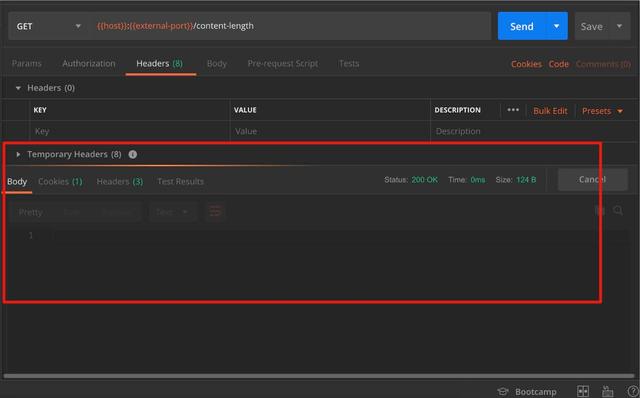
Task: Open the Send options arrow
Action: [556, 27]
